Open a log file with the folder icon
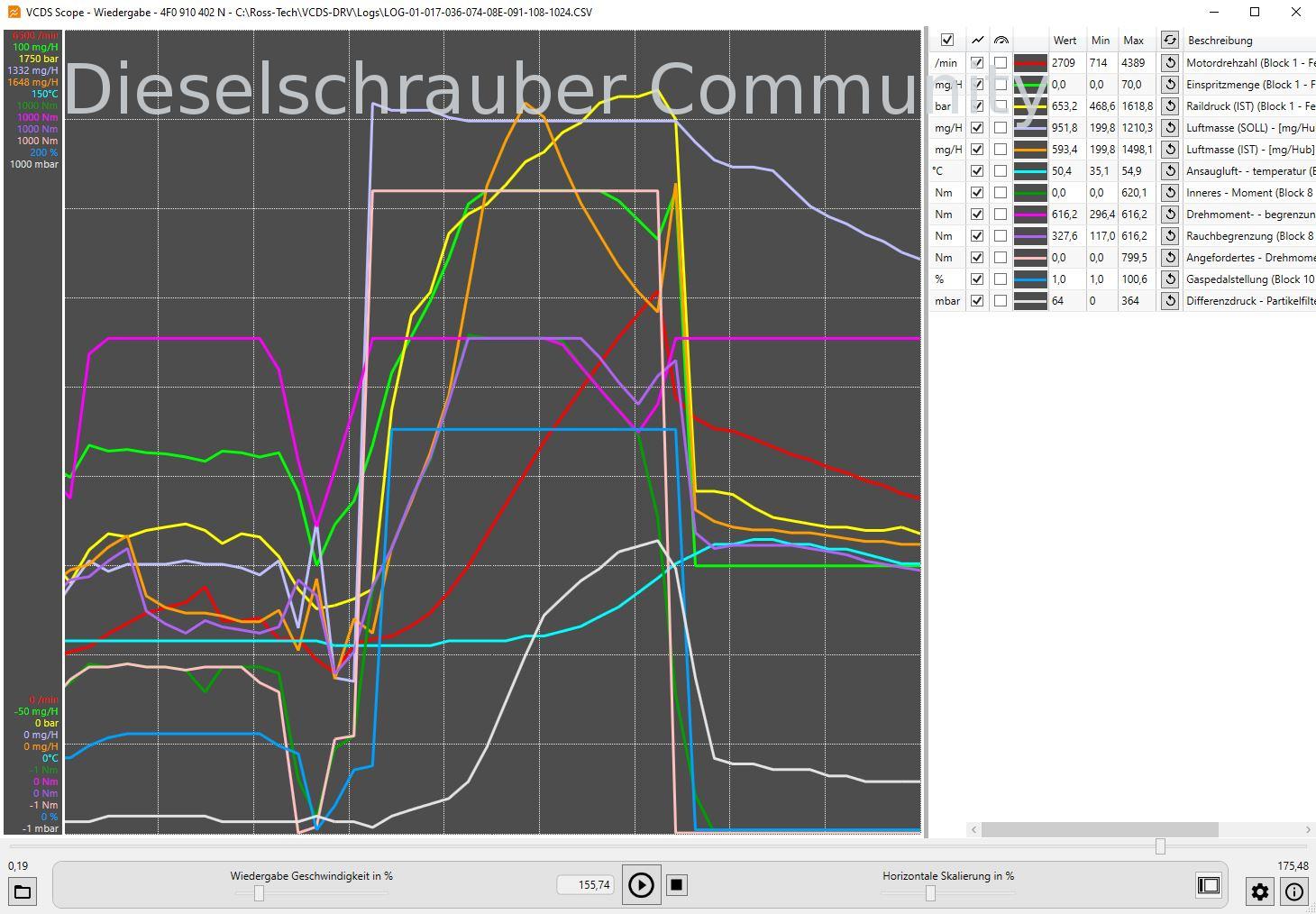The width and height of the screenshot is (1316, 914). point(23,892)
